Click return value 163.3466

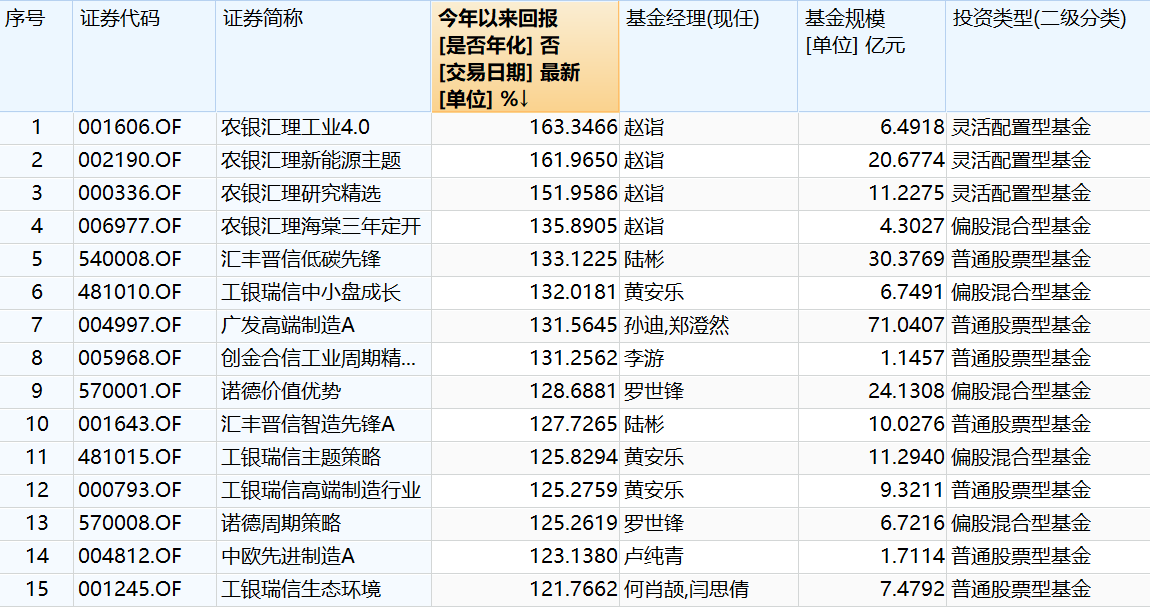point(574,128)
